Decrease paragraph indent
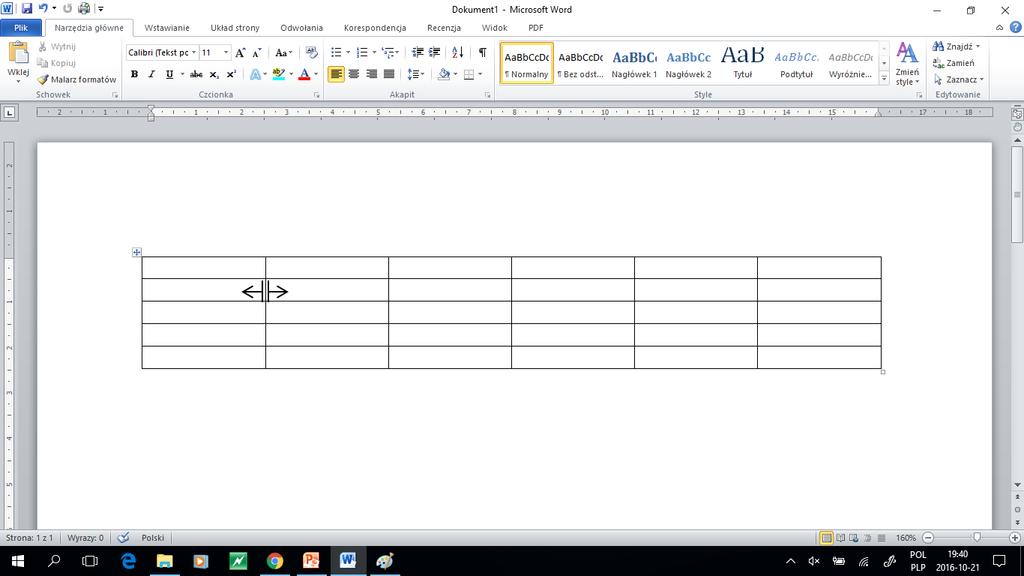 417,52
